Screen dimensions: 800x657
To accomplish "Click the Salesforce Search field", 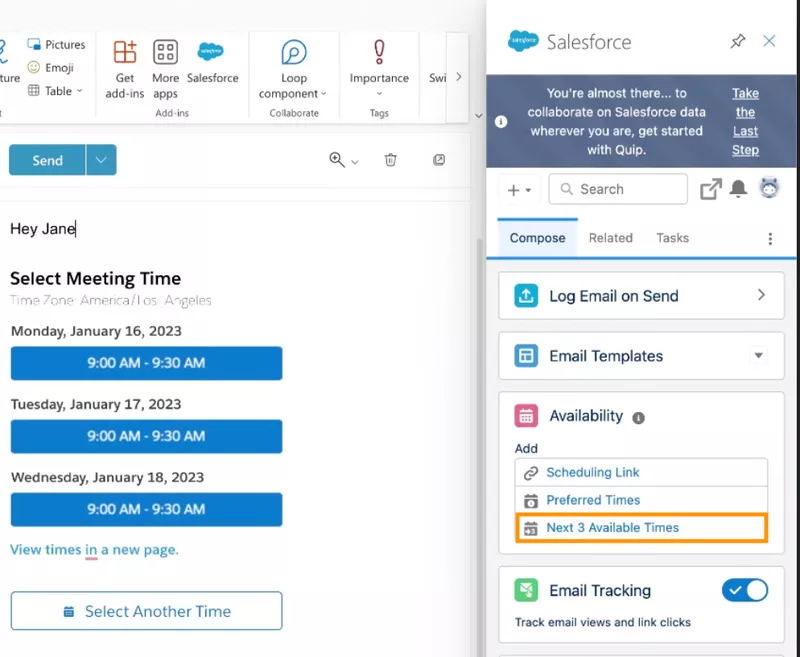I will (618, 189).
